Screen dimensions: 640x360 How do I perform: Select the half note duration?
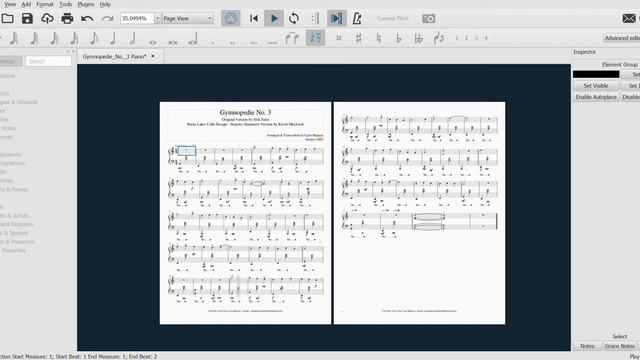(x=133, y=38)
